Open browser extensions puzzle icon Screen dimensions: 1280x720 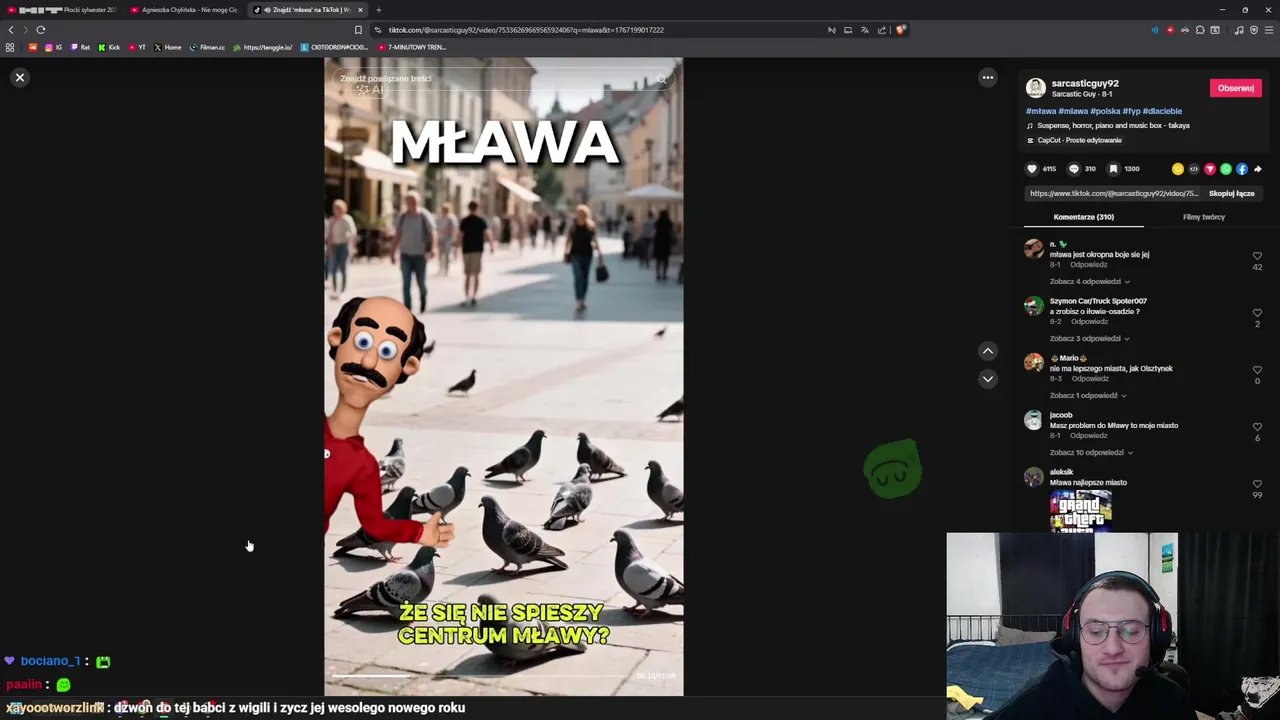pyautogui.click(x=1200, y=30)
